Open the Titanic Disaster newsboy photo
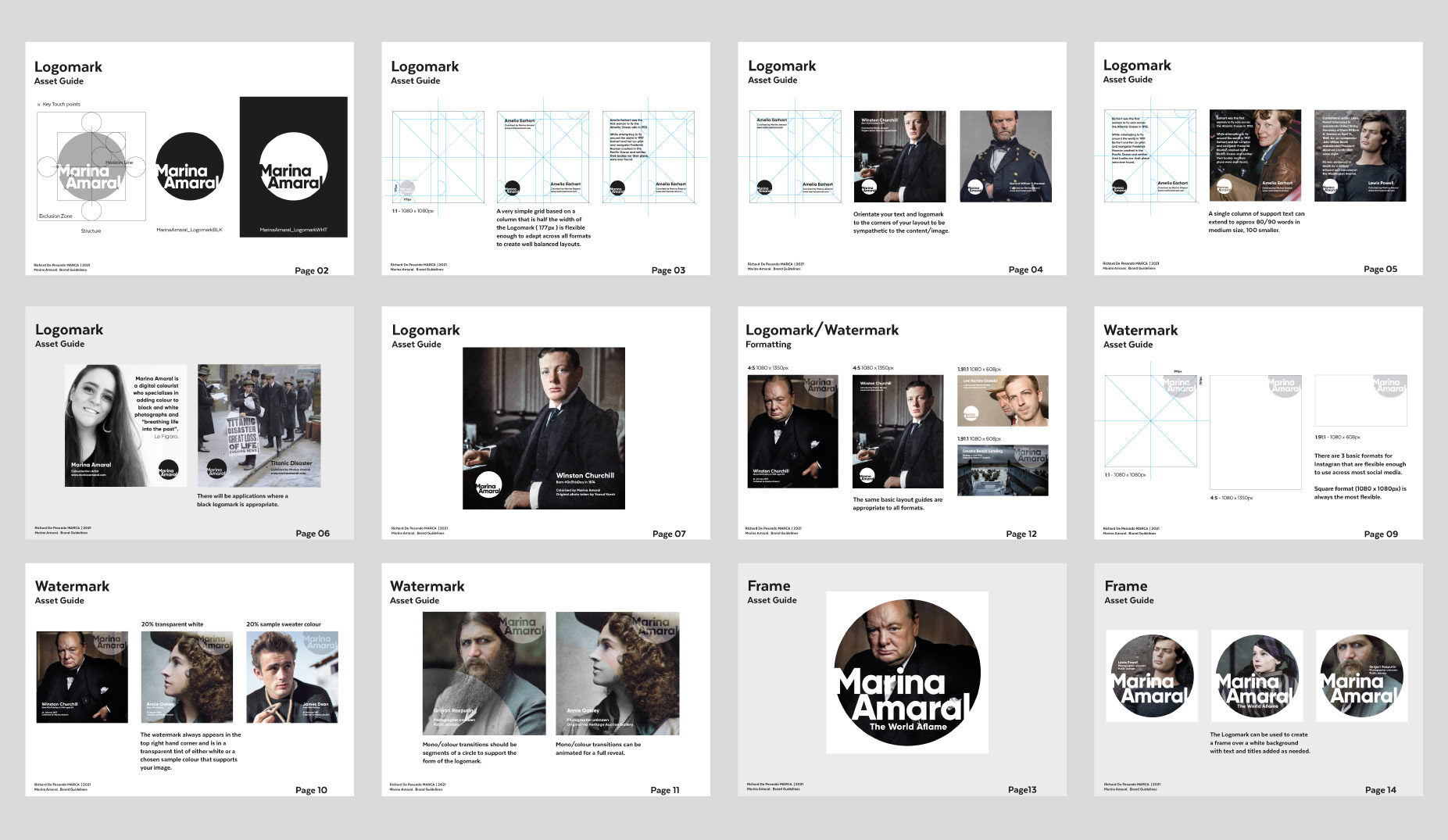1448x840 pixels. click(259, 425)
